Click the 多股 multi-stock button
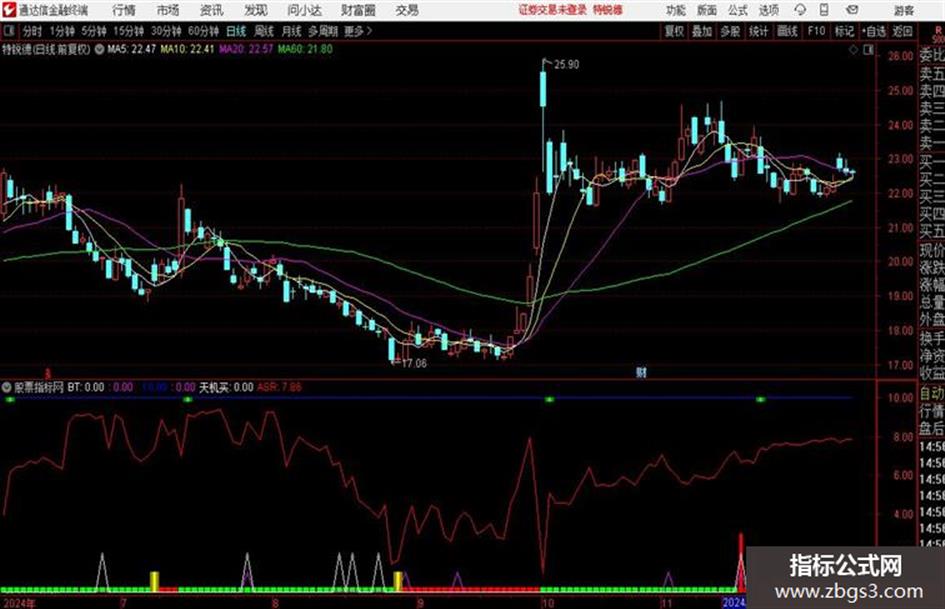This screenshot has height=609, width=945. click(x=730, y=31)
